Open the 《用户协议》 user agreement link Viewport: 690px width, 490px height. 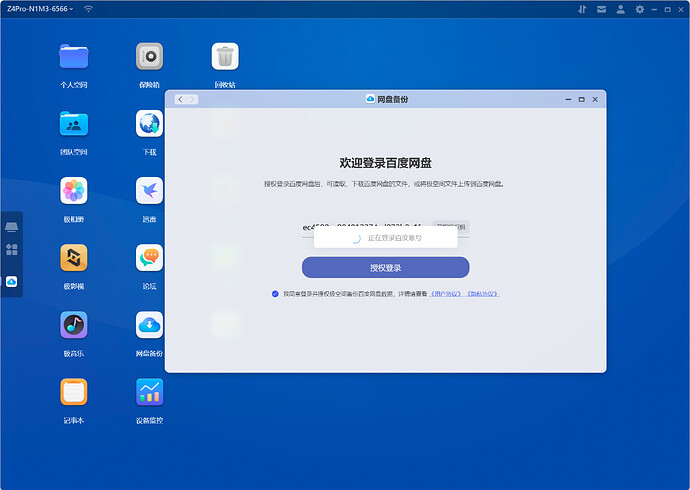(x=446, y=294)
